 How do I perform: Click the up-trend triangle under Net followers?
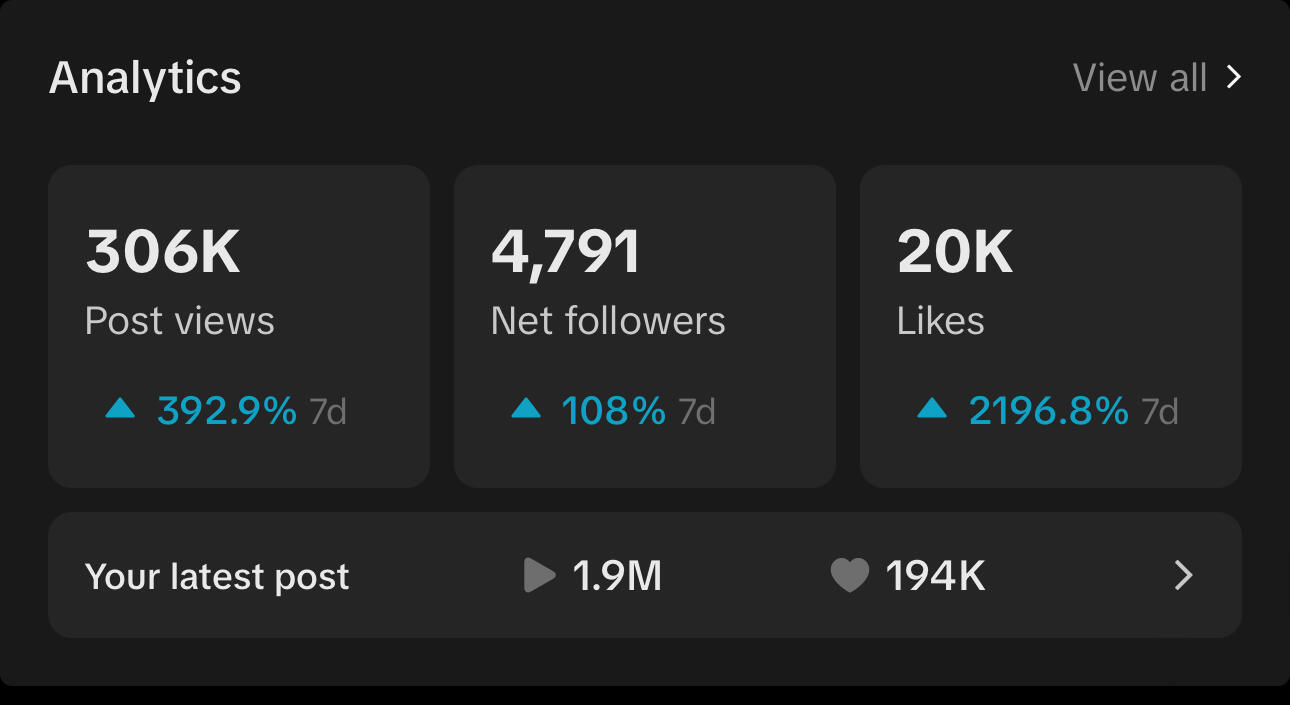tap(526, 408)
